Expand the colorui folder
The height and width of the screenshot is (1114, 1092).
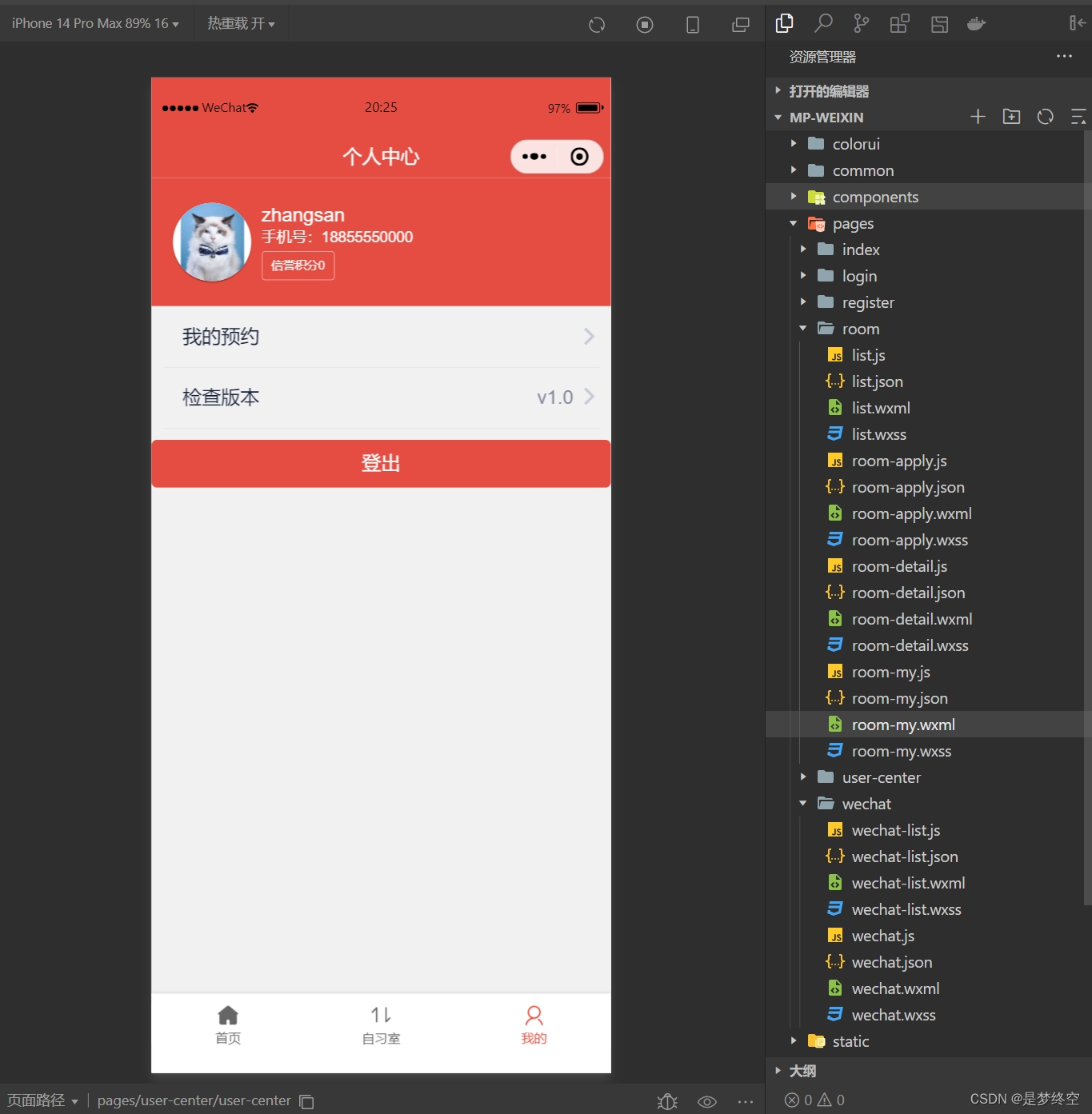point(856,144)
